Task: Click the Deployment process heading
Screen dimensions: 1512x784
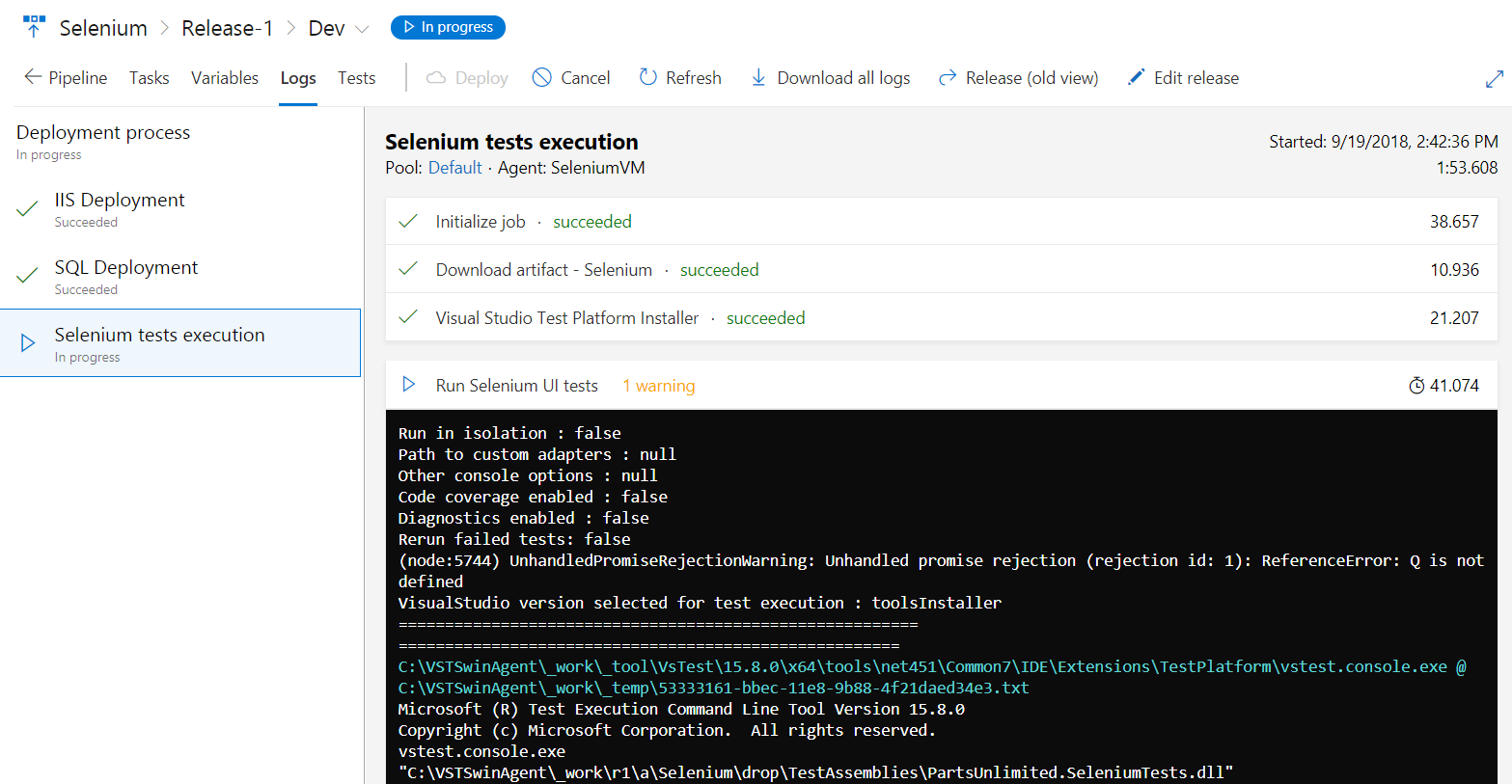Action: (103, 132)
